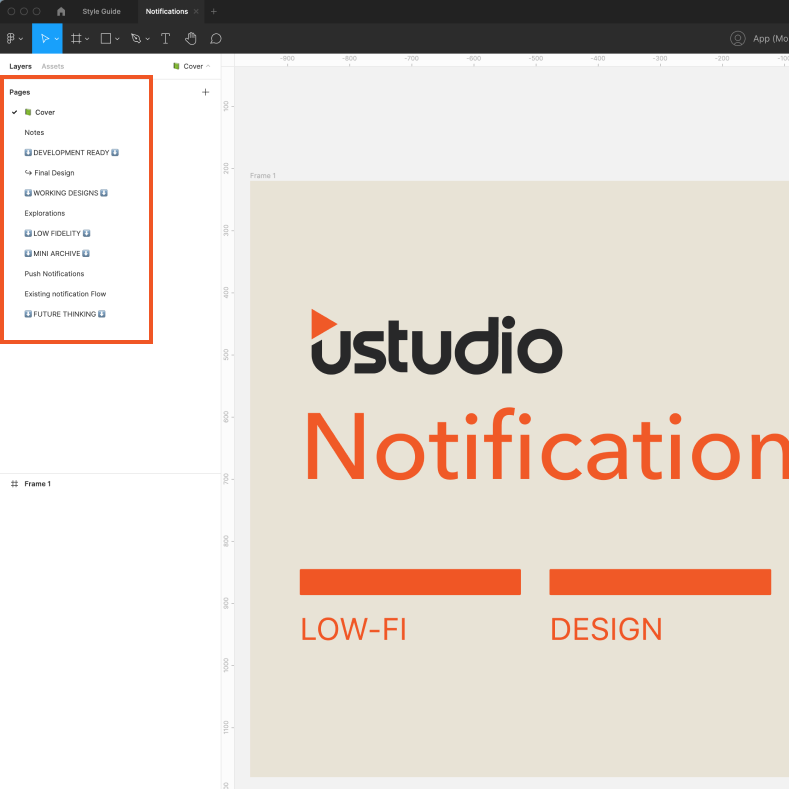This screenshot has width=789, height=789.
Task: Open a new tab with plus
Action: point(213,11)
